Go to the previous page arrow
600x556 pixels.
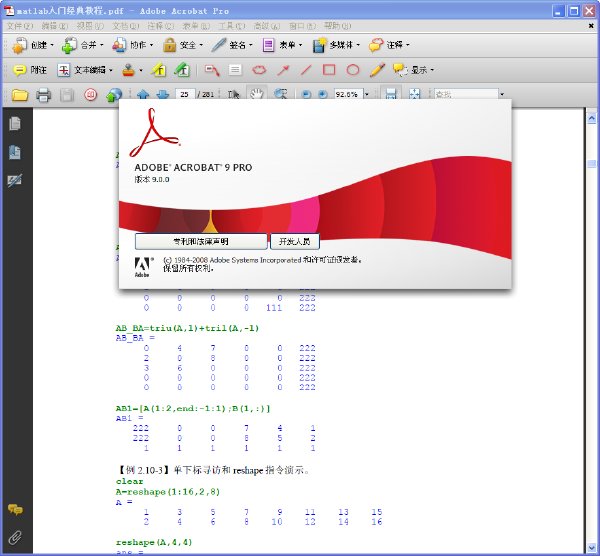[x=143, y=94]
